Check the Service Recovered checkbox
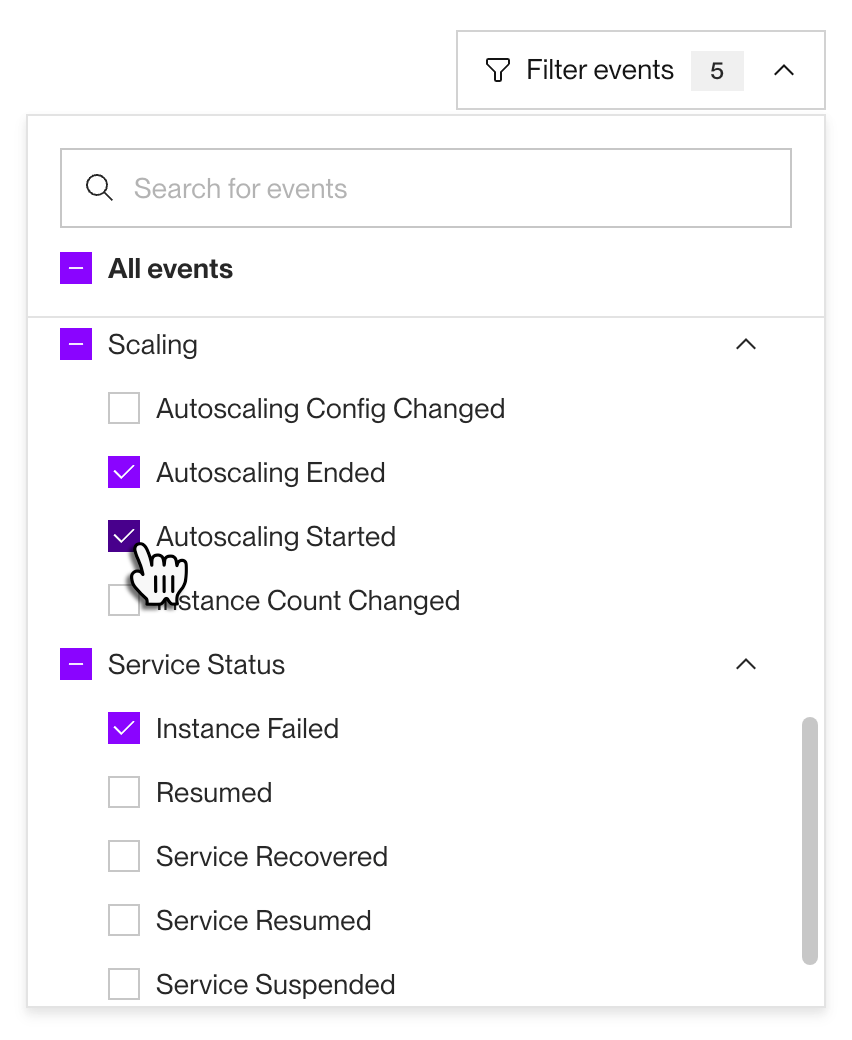 pyautogui.click(x=123, y=856)
